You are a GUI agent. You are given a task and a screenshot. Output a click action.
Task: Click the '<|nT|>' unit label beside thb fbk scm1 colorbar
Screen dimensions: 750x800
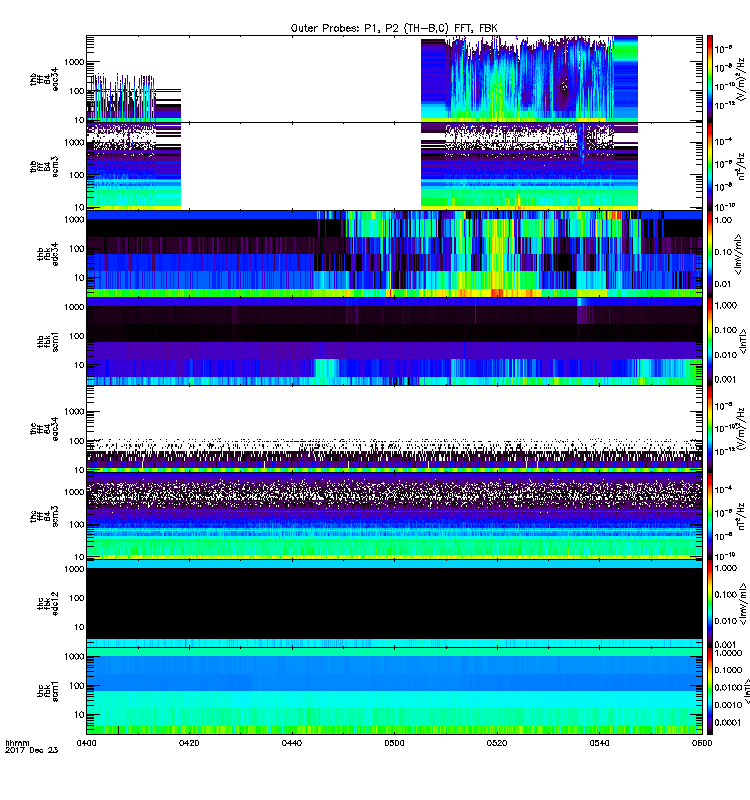click(x=742, y=341)
